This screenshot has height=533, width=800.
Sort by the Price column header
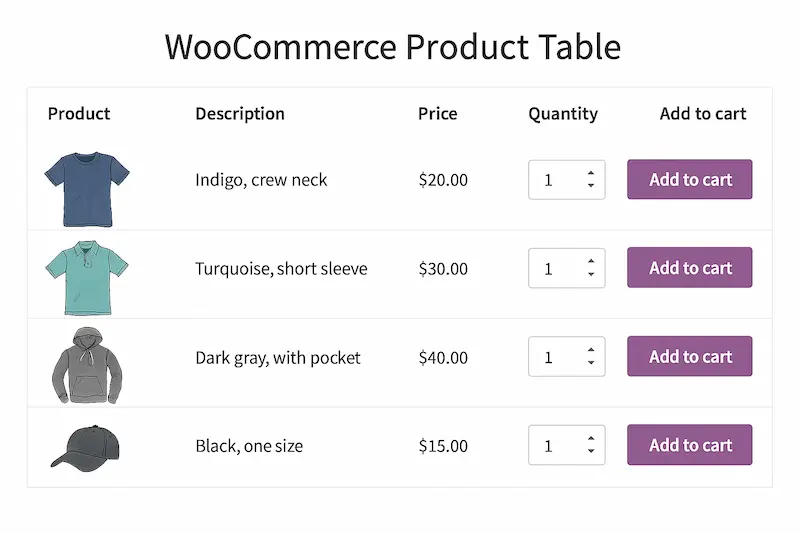tap(437, 114)
